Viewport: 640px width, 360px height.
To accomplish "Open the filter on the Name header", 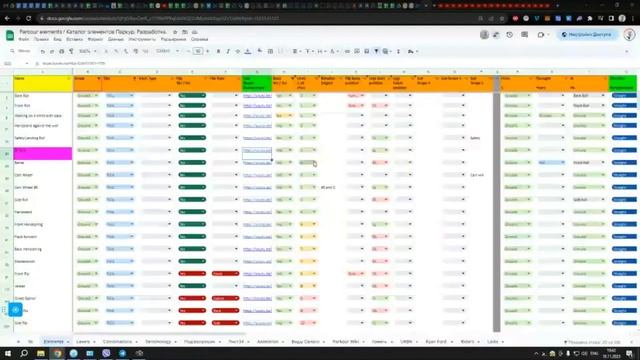I will click(69, 78).
